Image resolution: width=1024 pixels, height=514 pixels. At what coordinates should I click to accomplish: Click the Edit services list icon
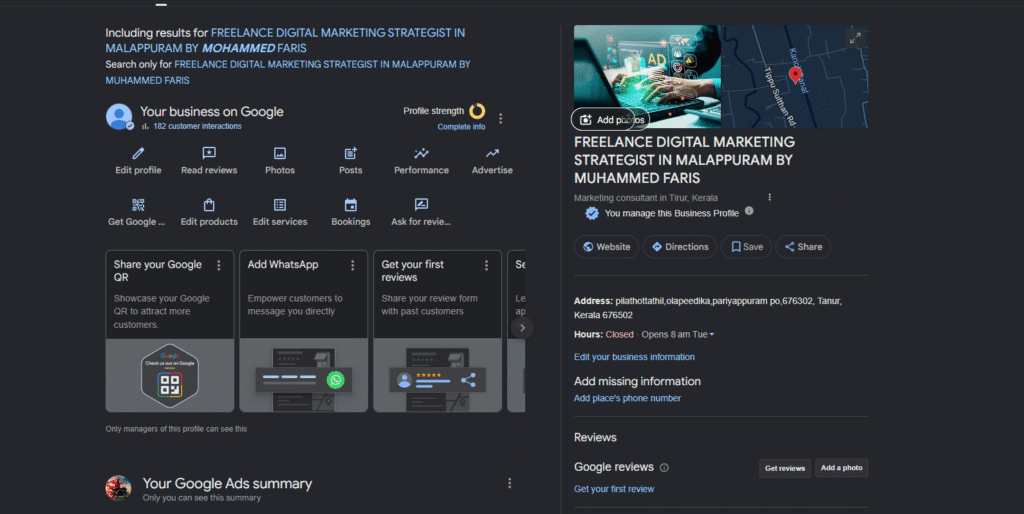point(280,205)
